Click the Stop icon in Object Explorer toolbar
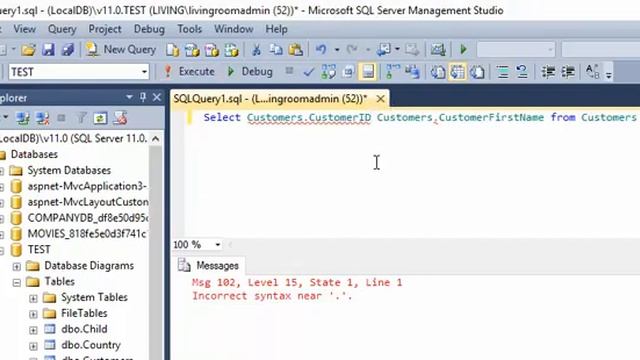 tap(62, 118)
